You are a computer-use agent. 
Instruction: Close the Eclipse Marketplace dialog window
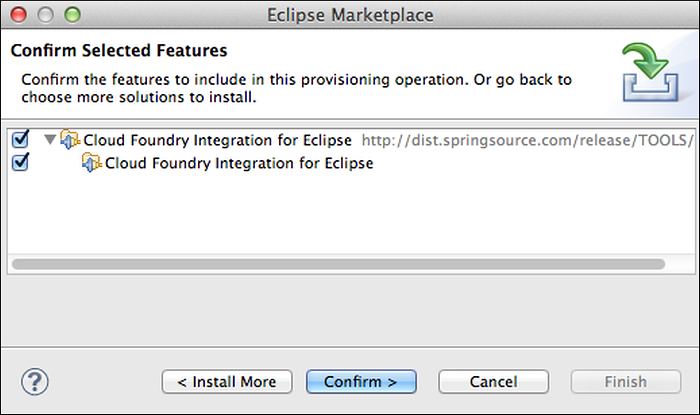[22, 15]
